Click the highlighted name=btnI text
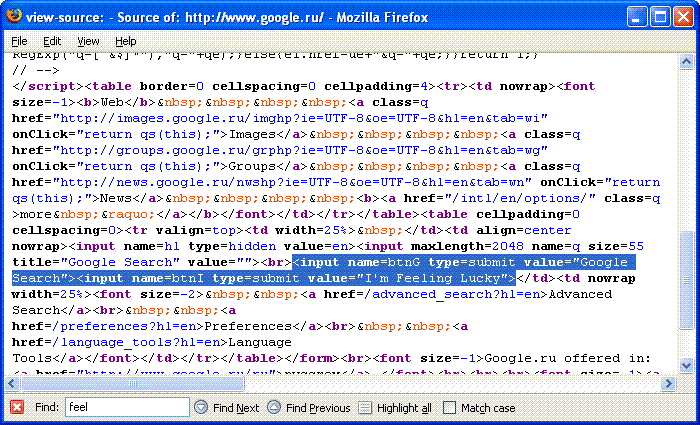Screen dimensions: 700x425 pos(168,278)
